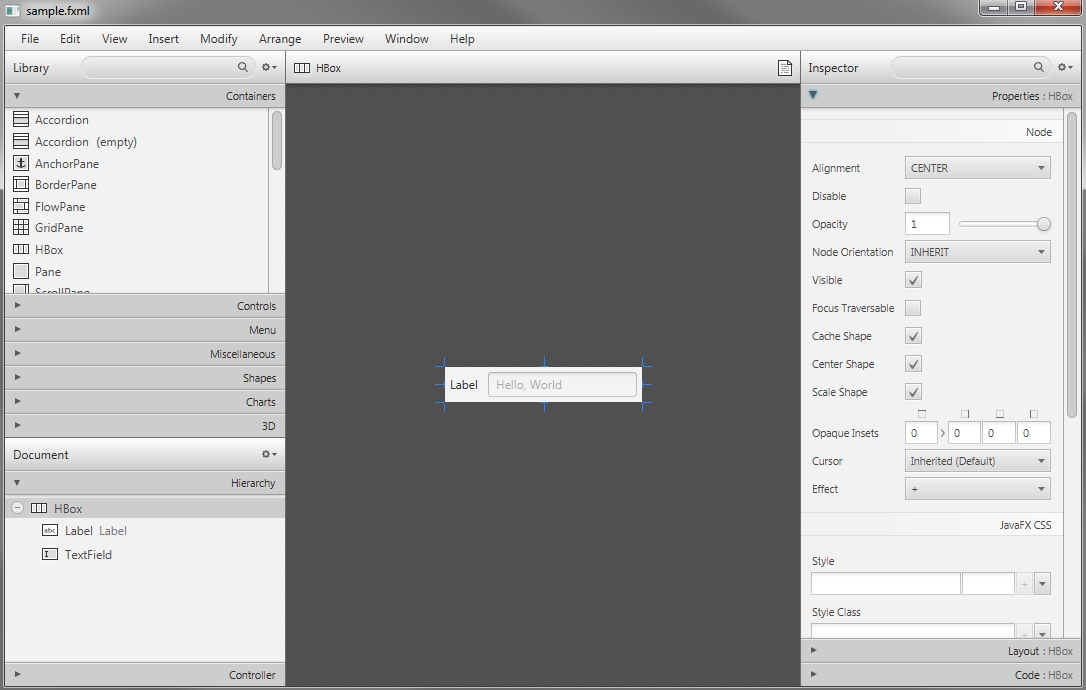
Task: Open the Cursor dropdown in Inspector
Action: point(977,461)
